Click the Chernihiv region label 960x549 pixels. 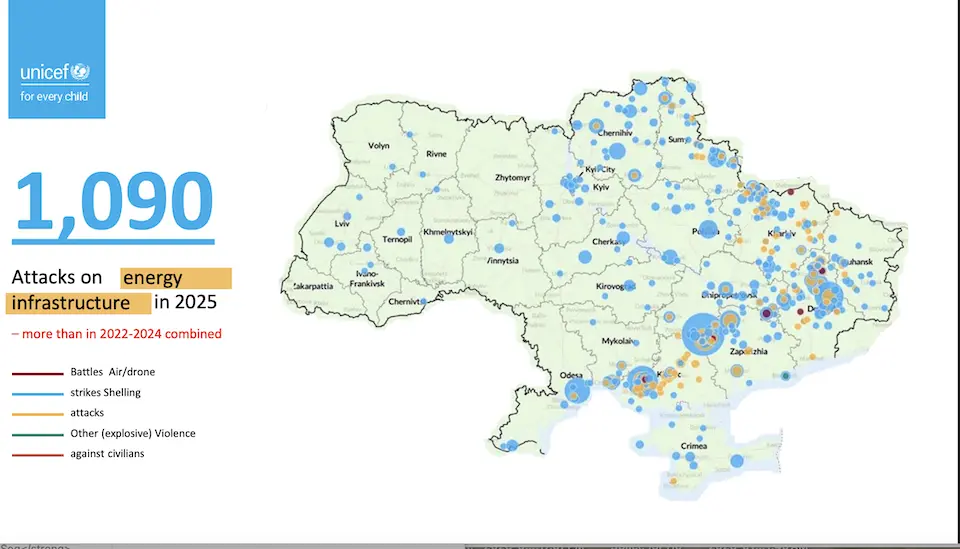pyautogui.click(x=615, y=133)
